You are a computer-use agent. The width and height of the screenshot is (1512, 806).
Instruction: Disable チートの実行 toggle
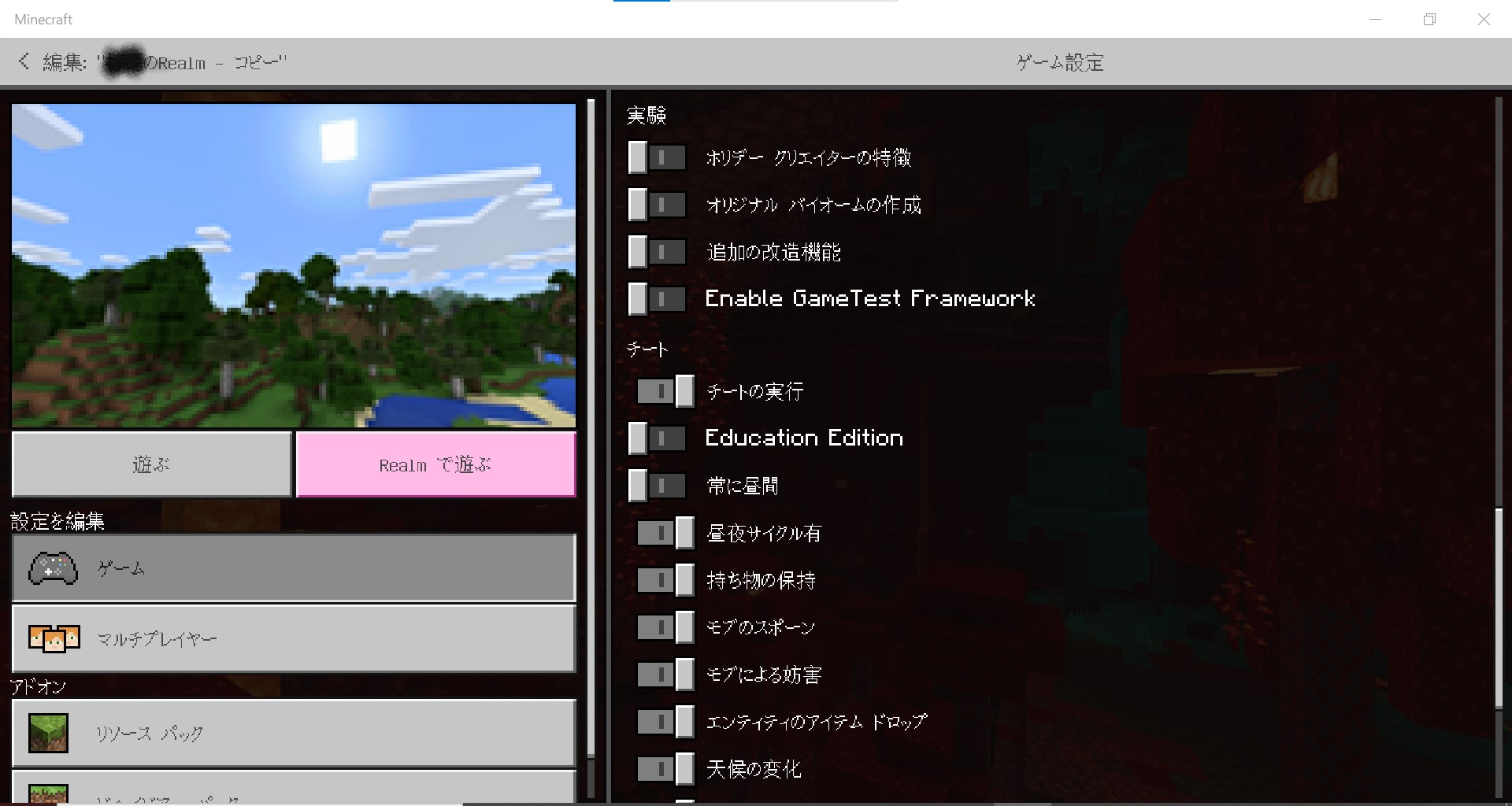click(x=665, y=391)
